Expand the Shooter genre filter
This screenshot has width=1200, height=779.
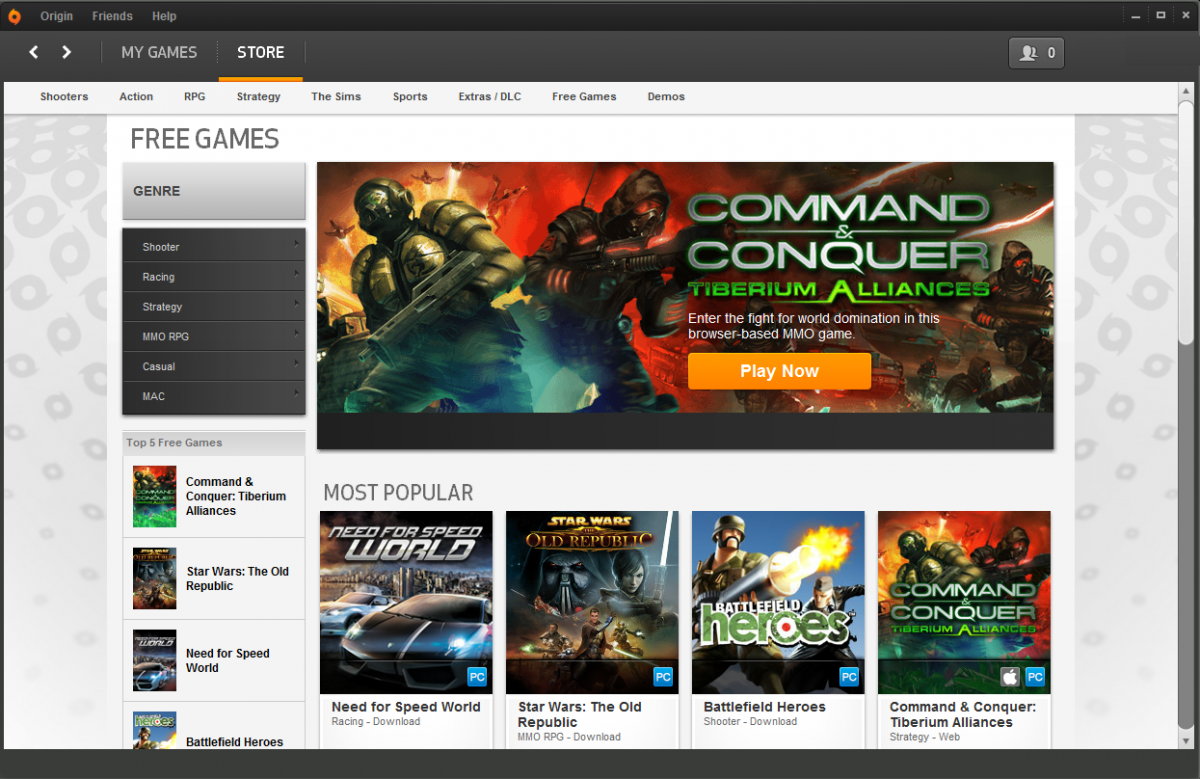click(214, 246)
